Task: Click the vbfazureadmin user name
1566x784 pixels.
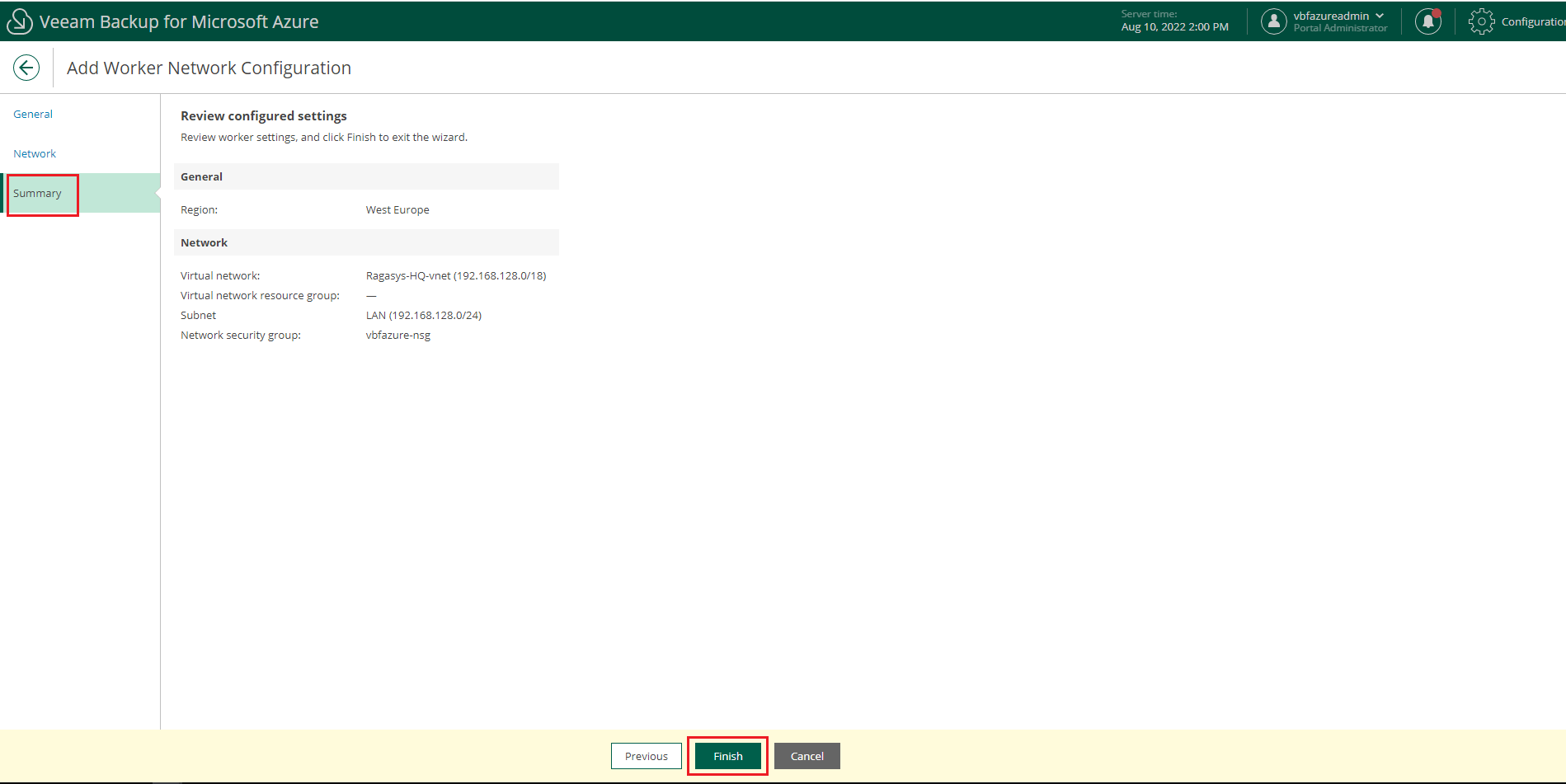Action: (1331, 16)
